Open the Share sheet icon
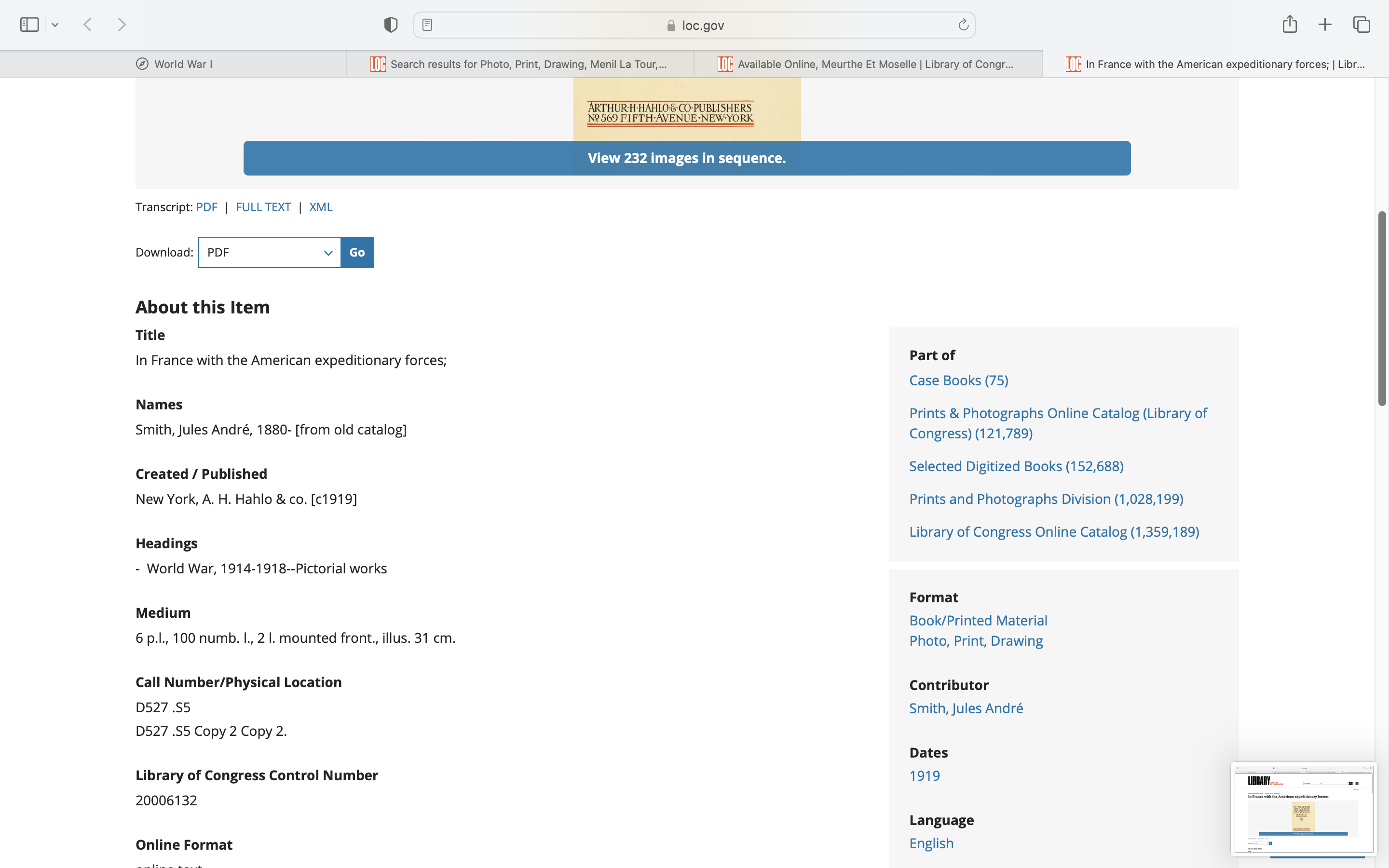1389x868 pixels. coord(1289,24)
